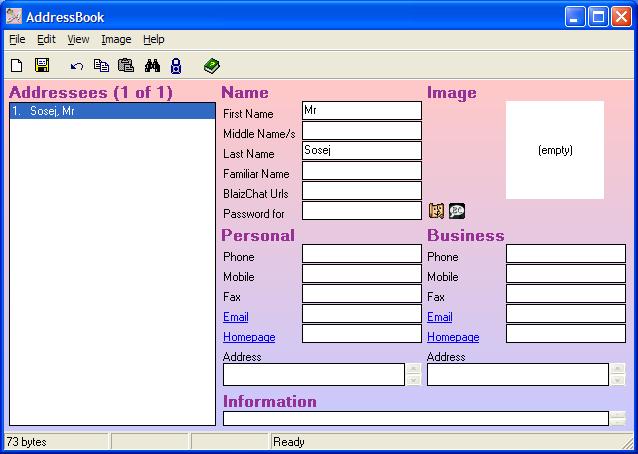Viewport: 638px width, 454px height.
Task: Click Business Address scroll down arrow
Action: point(618,380)
